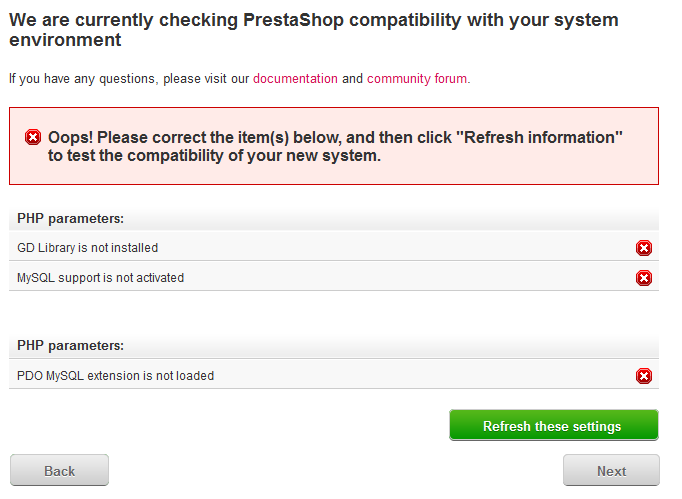This screenshot has height=499, width=682.
Task: Click "to test the compatibility" line in alert
Action: [x=214, y=155]
